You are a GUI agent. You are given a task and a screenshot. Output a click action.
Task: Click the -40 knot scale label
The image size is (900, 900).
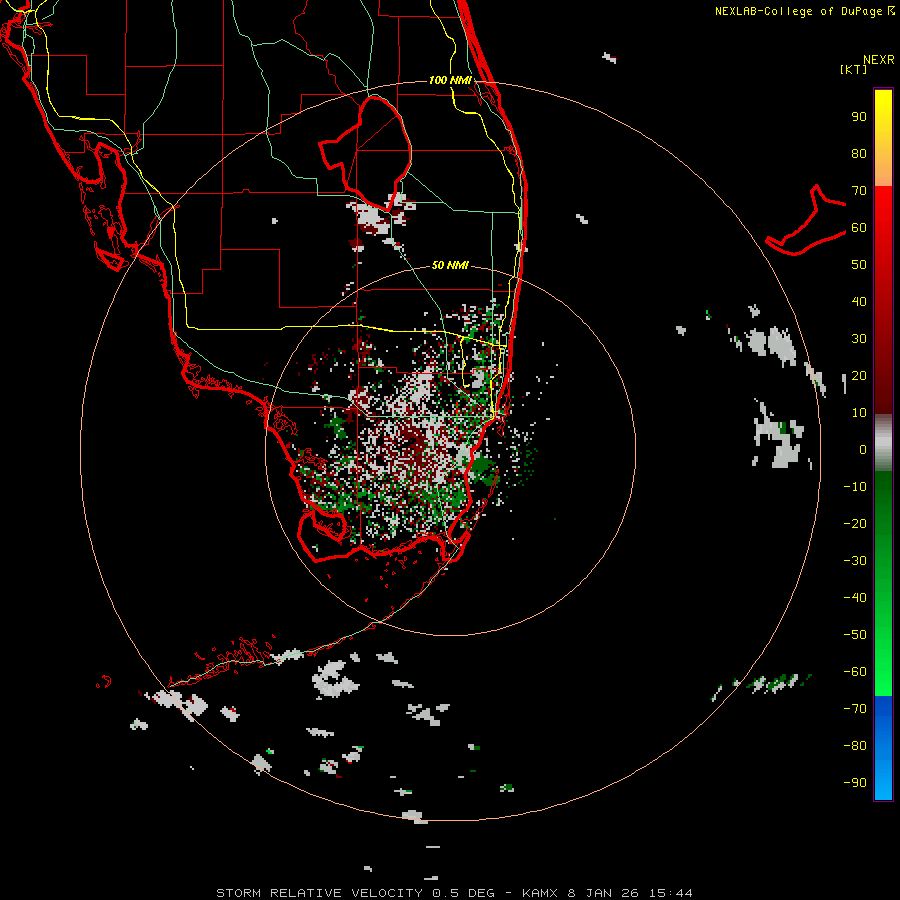[855, 598]
